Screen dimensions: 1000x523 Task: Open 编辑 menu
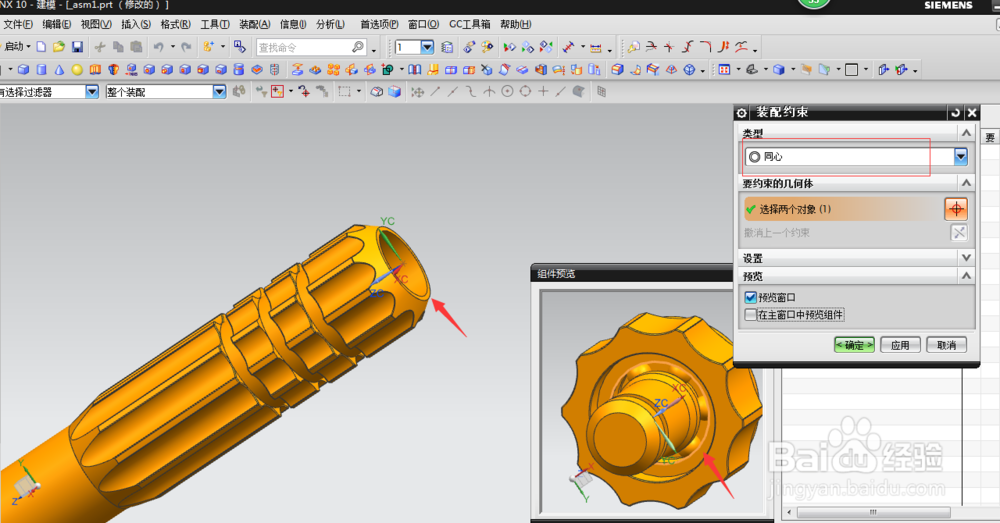[57, 24]
